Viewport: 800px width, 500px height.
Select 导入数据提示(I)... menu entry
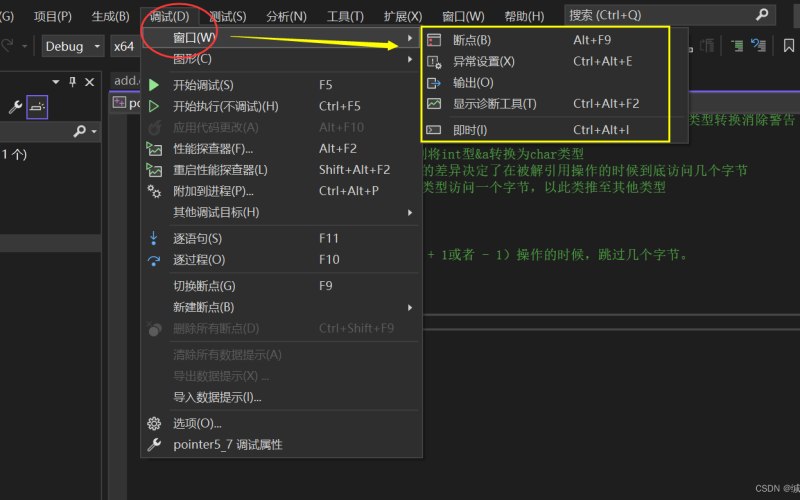coord(282,397)
